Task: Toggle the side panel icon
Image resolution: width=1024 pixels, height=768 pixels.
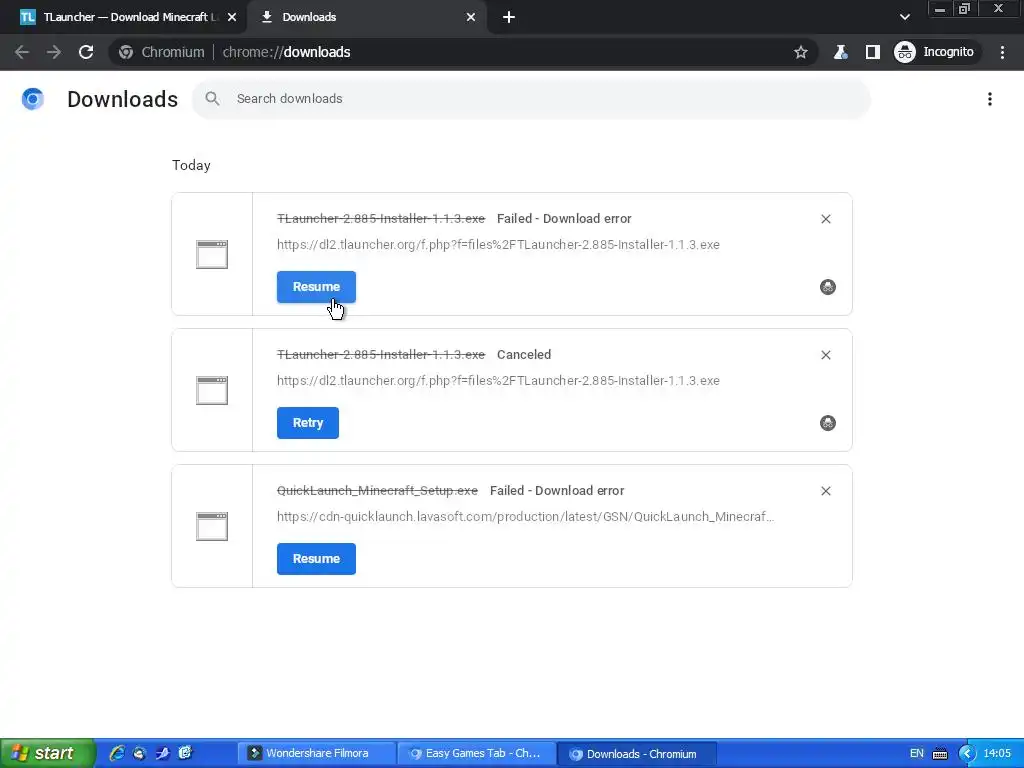Action: click(872, 52)
